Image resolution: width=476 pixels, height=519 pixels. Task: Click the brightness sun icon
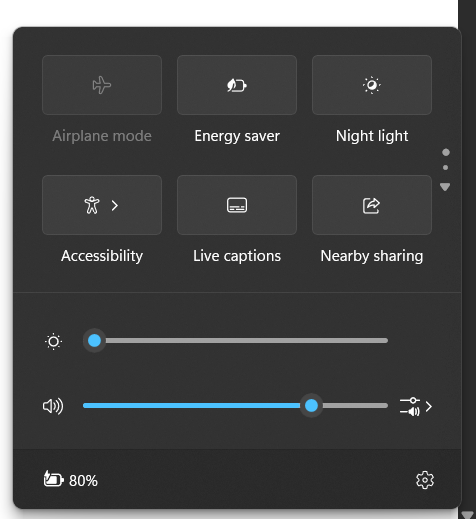[x=53, y=341]
